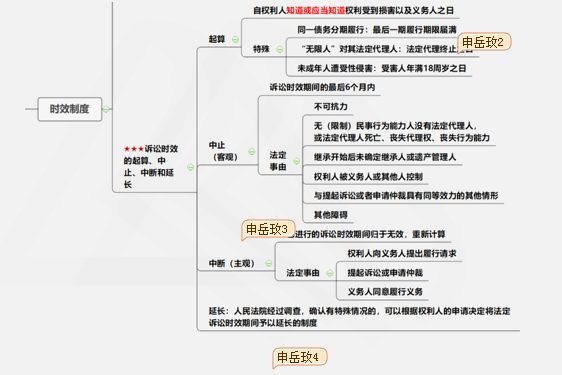Image resolution: width=562 pixels, height=375 pixels.
Task: Collapse the 法定事由 toggle under 中止
Action: point(297,161)
